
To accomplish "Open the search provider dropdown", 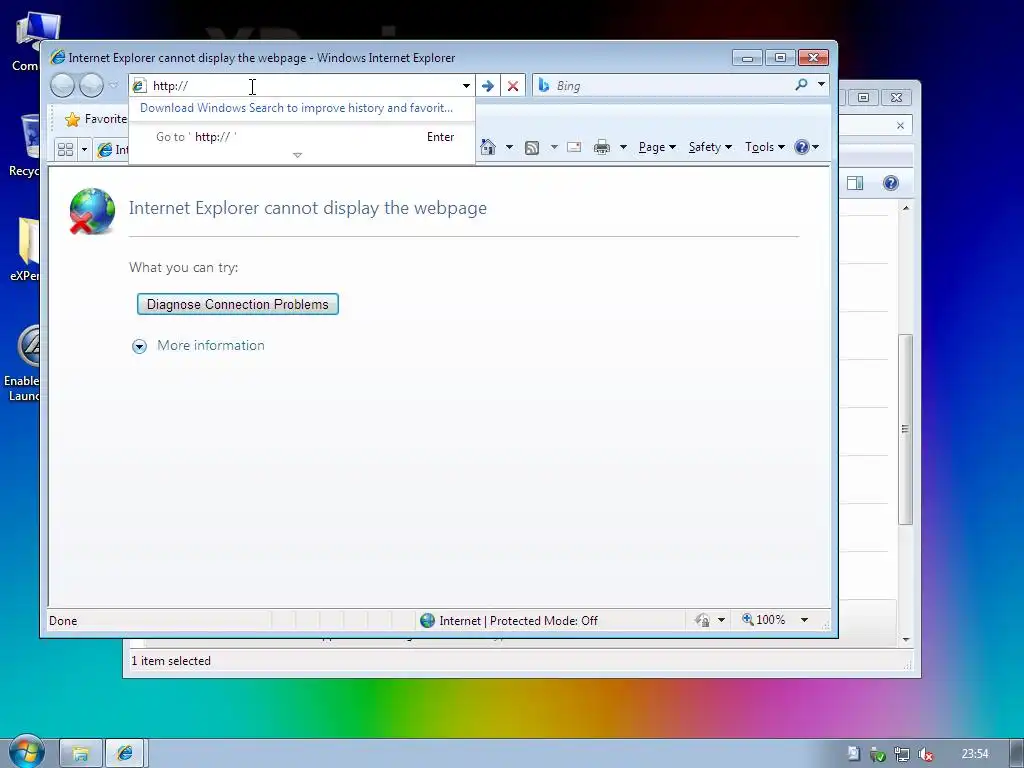I will 822,84.
